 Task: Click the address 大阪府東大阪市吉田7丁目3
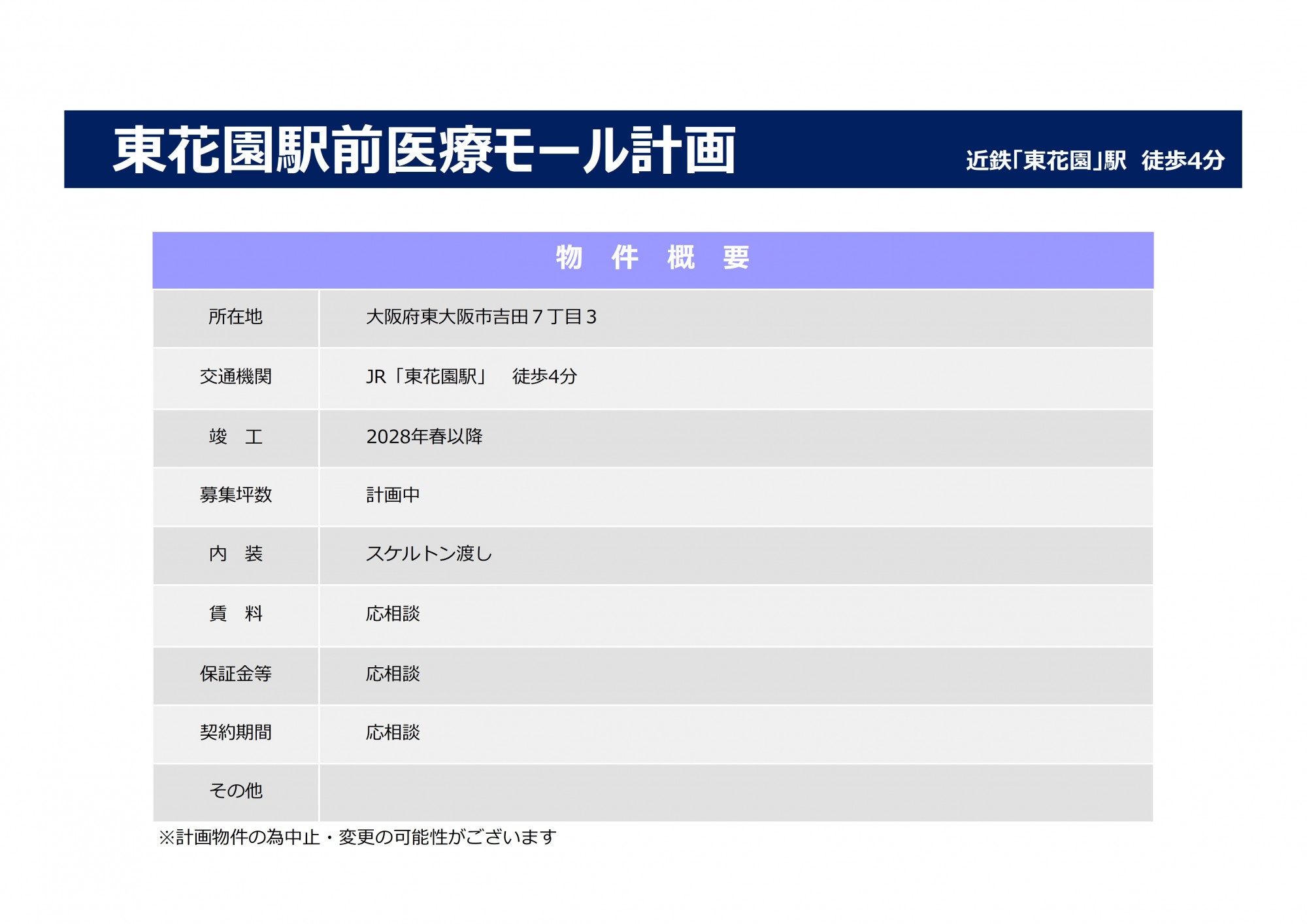(x=481, y=317)
